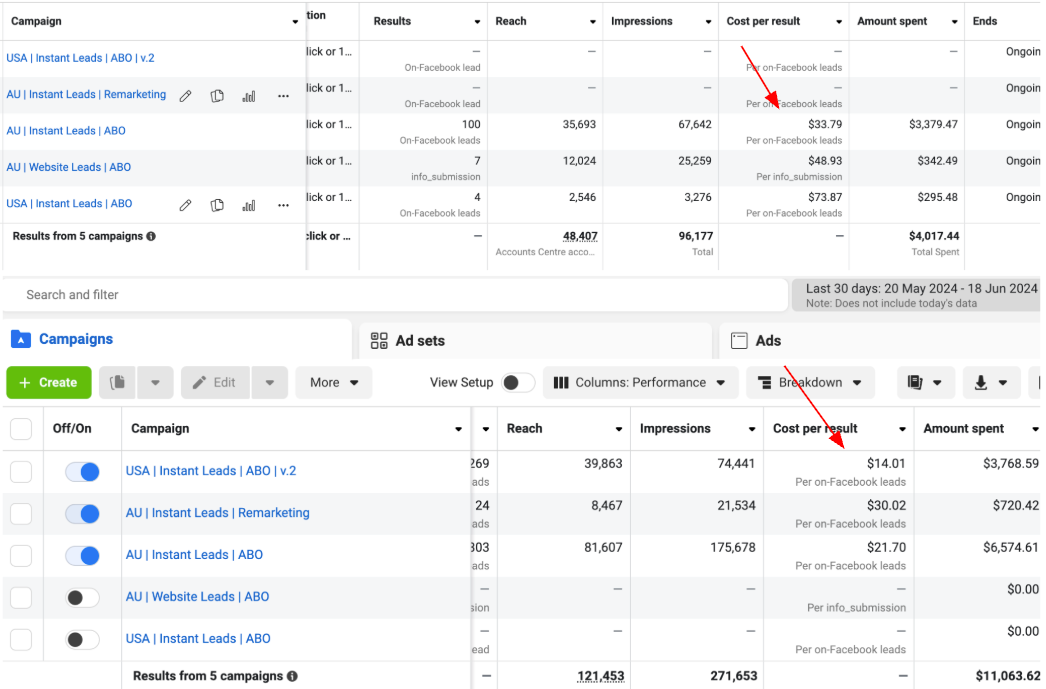This screenshot has width=1046, height=689.
Task: Click the Search and filter field
Action: tap(395, 295)
